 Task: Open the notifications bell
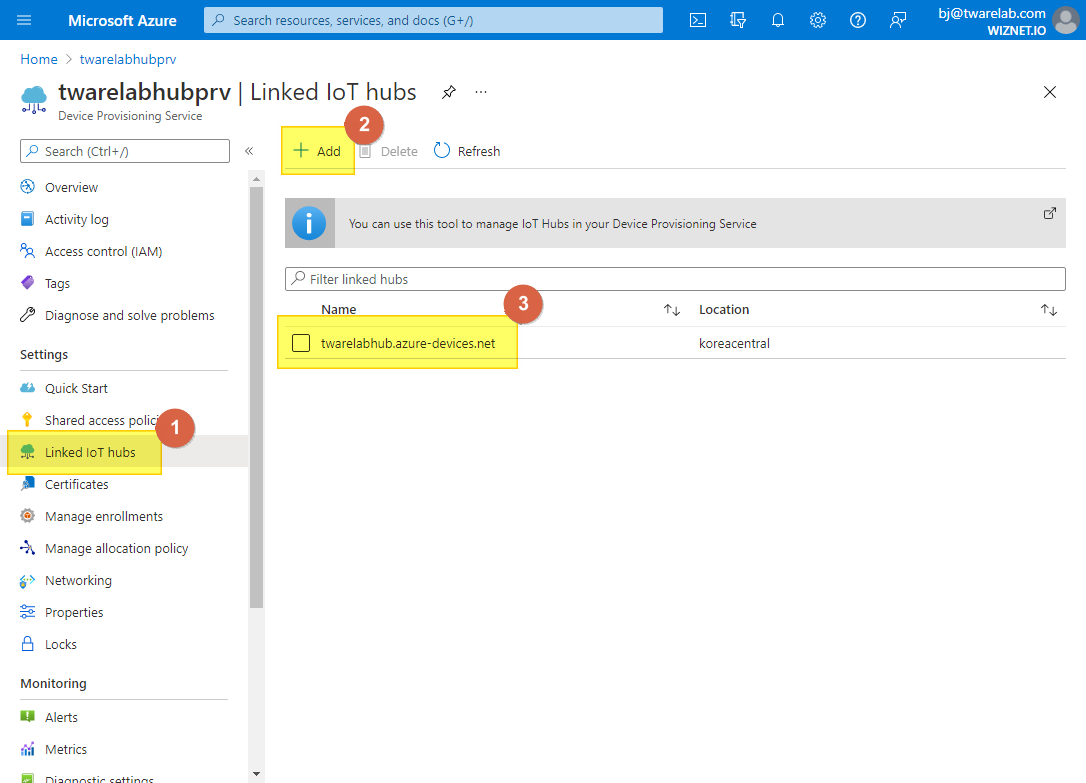[x=778, y=20]
